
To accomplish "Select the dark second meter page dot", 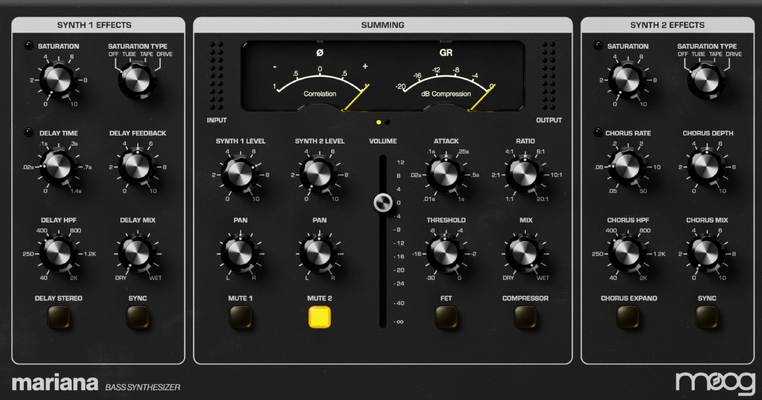I will pyautogui.click(x=387, y=122).
